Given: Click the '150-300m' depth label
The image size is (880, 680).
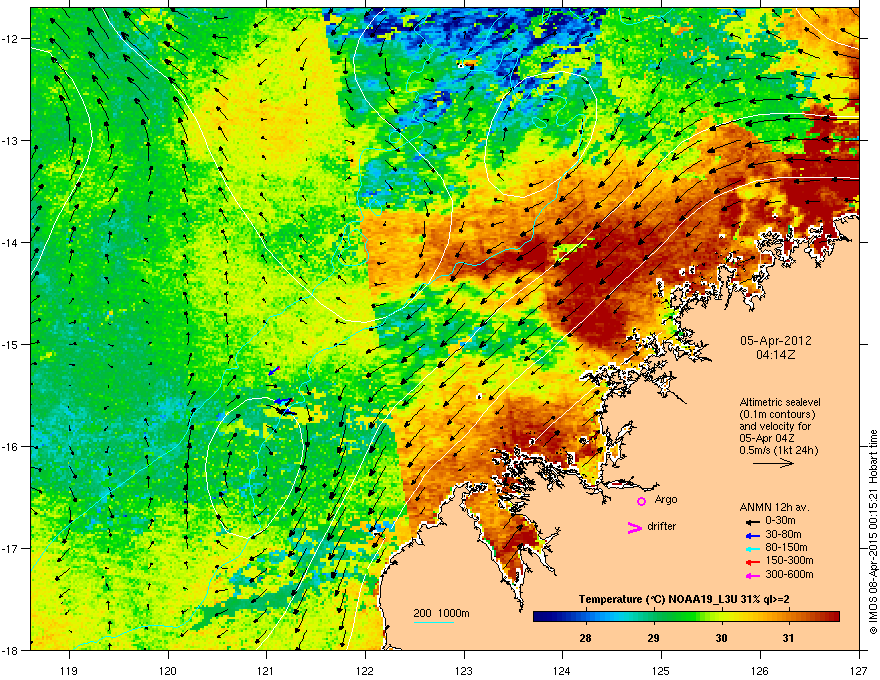Looking at the screenshot, I should [x=789, y=560].
